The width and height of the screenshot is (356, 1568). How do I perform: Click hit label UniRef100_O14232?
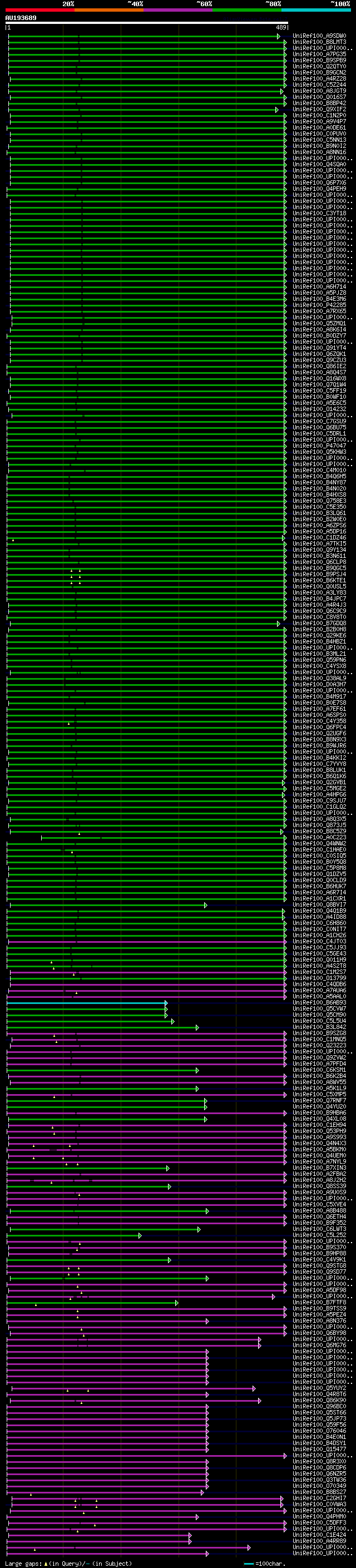pyautogui.click(x=319, y=409)
